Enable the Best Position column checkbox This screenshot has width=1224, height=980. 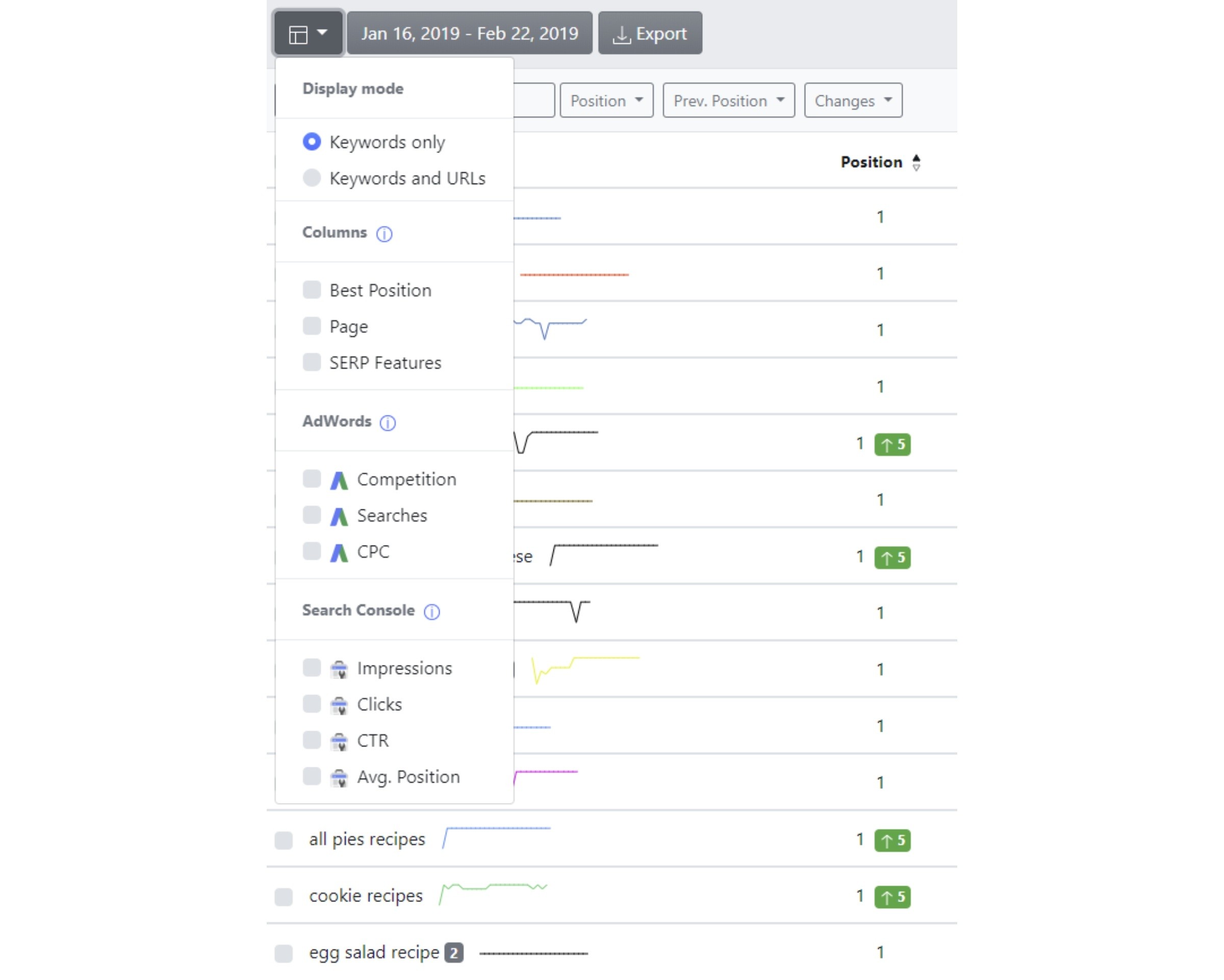312,290
